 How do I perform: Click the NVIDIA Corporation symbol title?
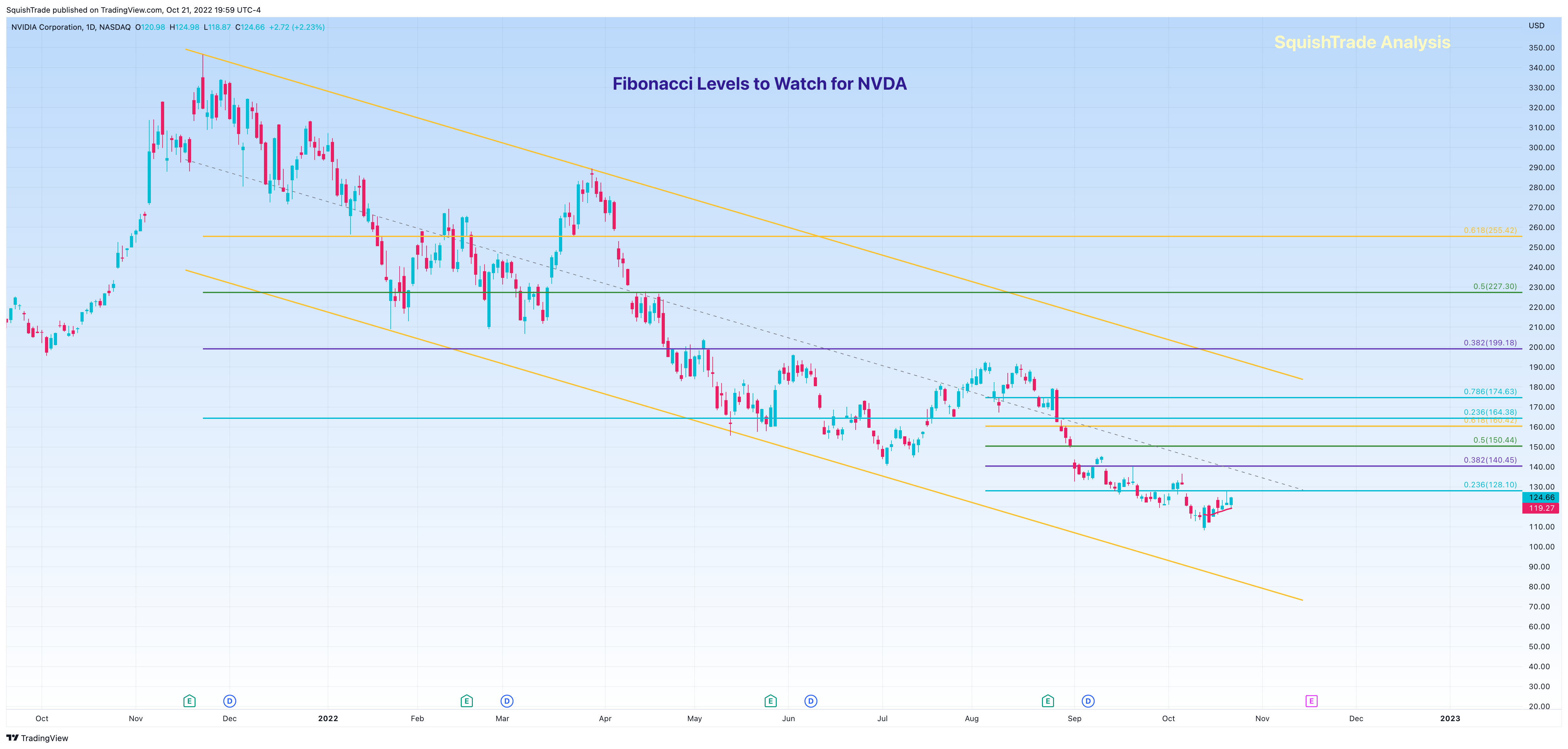pos(71,27)
